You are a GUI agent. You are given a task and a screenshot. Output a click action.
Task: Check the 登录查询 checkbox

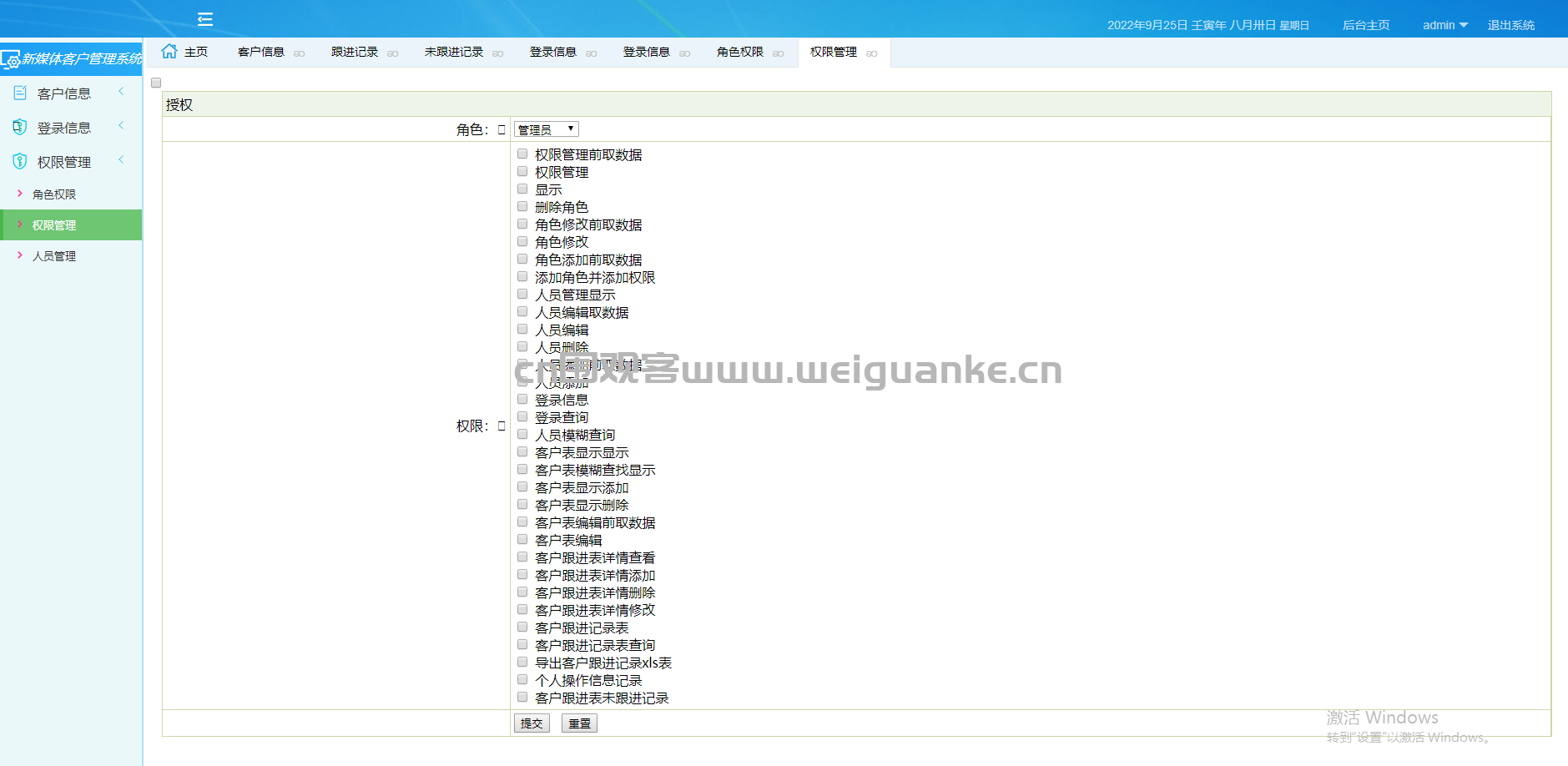pyautogui.click(x=522, y=416)
